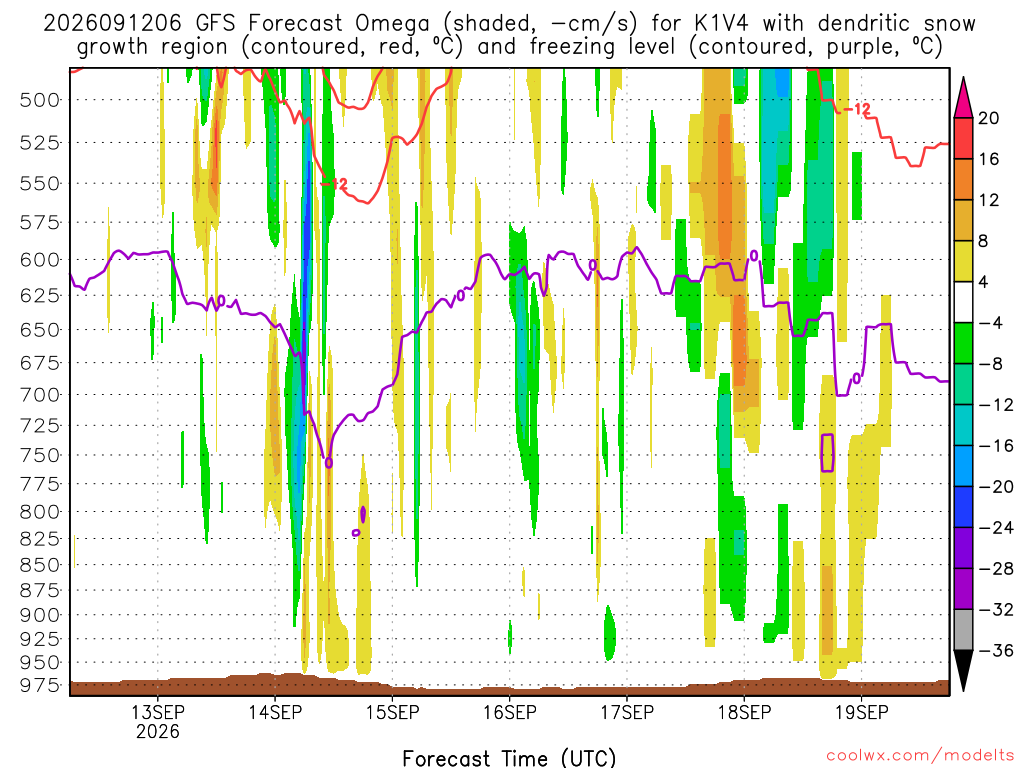
Task: Click the coolwx.com/modelts link text
Action: click(x=920, y=756)
